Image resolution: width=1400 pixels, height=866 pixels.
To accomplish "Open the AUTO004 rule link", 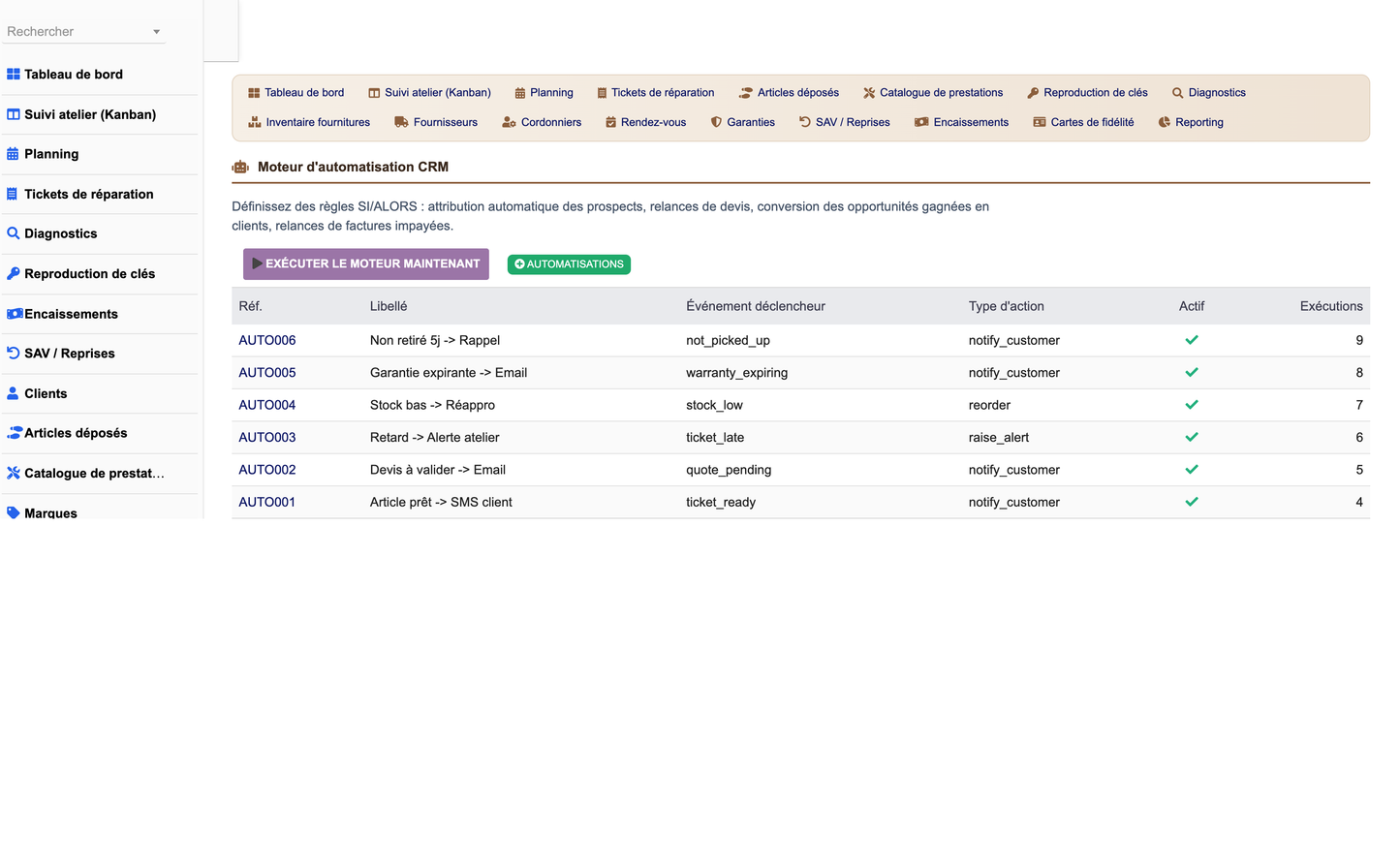I will (x=267, y=405).
